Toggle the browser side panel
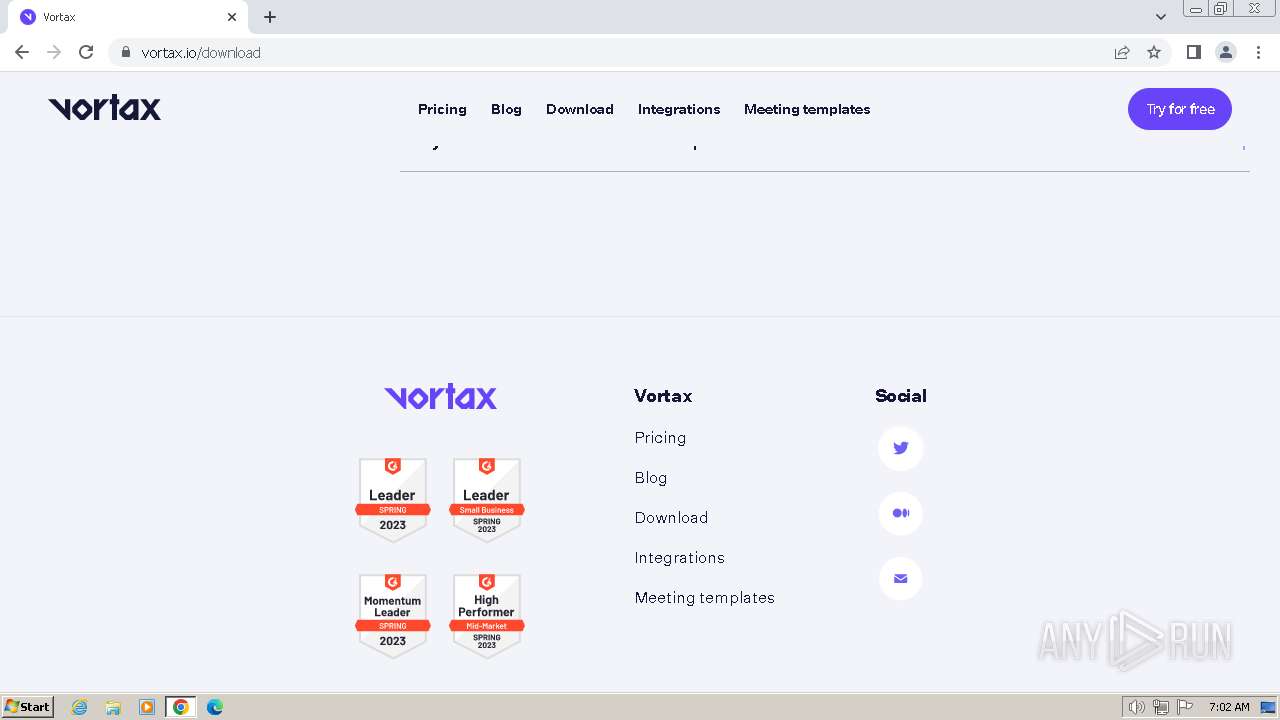 (x=1193, y=52)
